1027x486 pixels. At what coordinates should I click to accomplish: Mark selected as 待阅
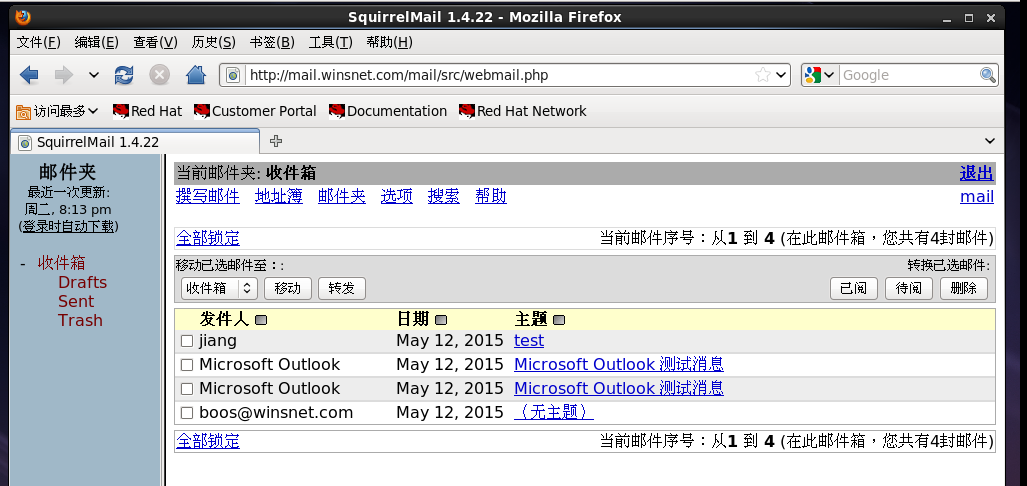(x=909, y=288)
